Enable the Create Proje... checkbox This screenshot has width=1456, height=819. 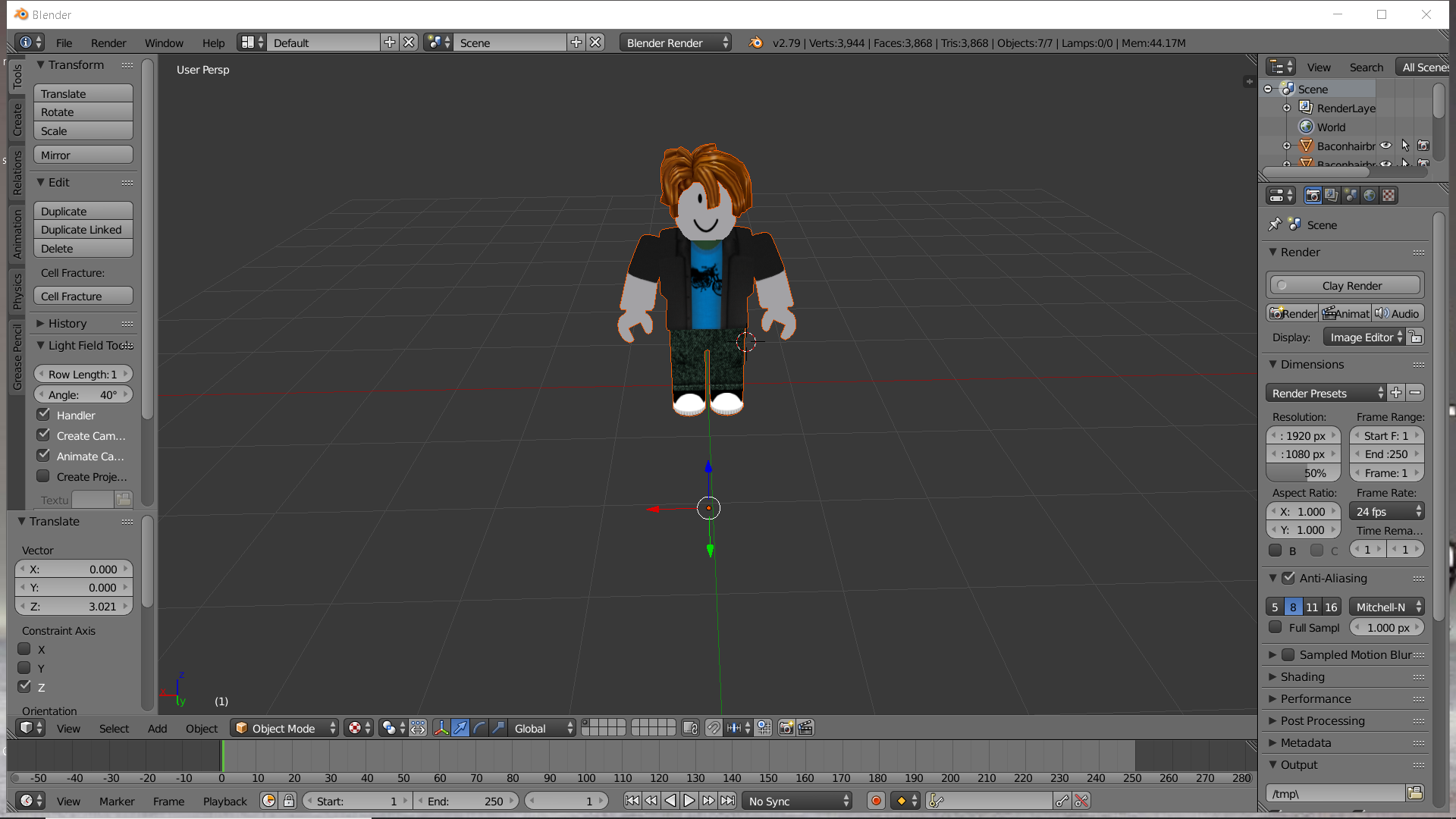tap(43, 476)
